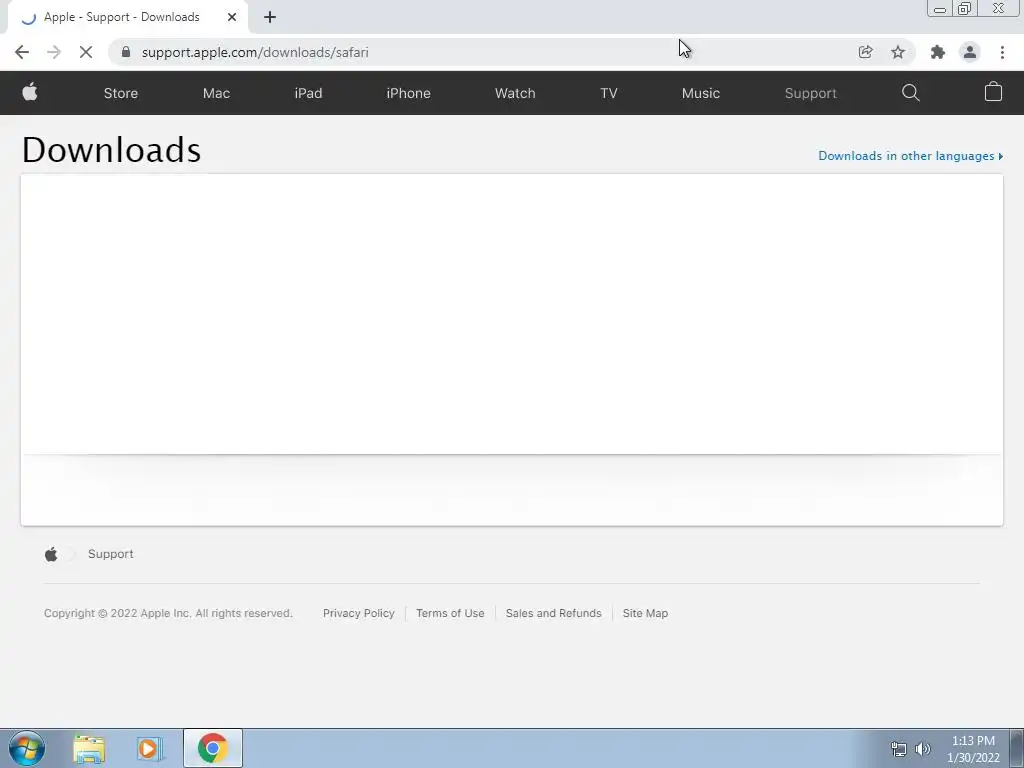Click the Apple logo in the navigation bar
The image size is (1024, 768).
click(x=30, y=92)
